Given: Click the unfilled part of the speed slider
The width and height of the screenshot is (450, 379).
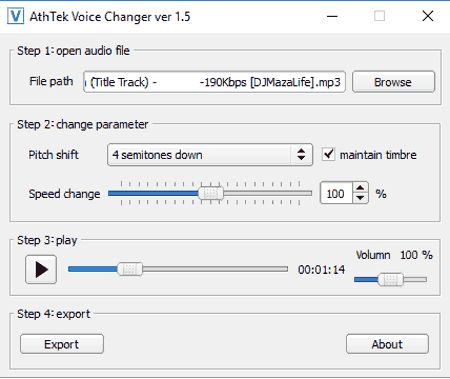Looking at the screenshot, I should point(268,193).
